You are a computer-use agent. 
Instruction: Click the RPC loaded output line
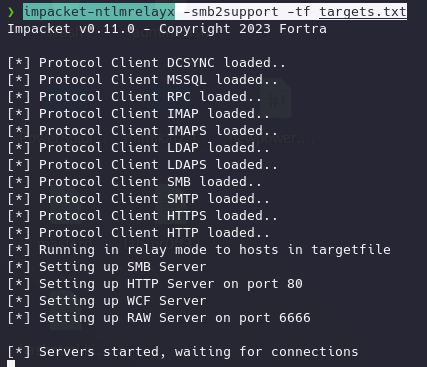pos(135,97)
